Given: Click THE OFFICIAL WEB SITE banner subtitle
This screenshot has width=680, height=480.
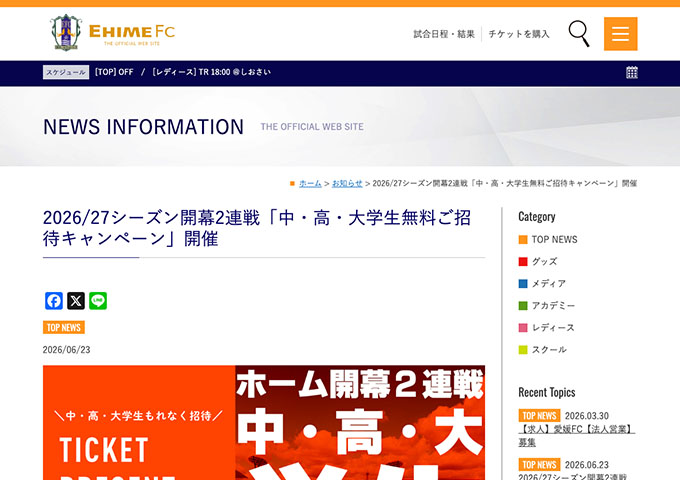Looking at the screenshot, I should 312,127.
